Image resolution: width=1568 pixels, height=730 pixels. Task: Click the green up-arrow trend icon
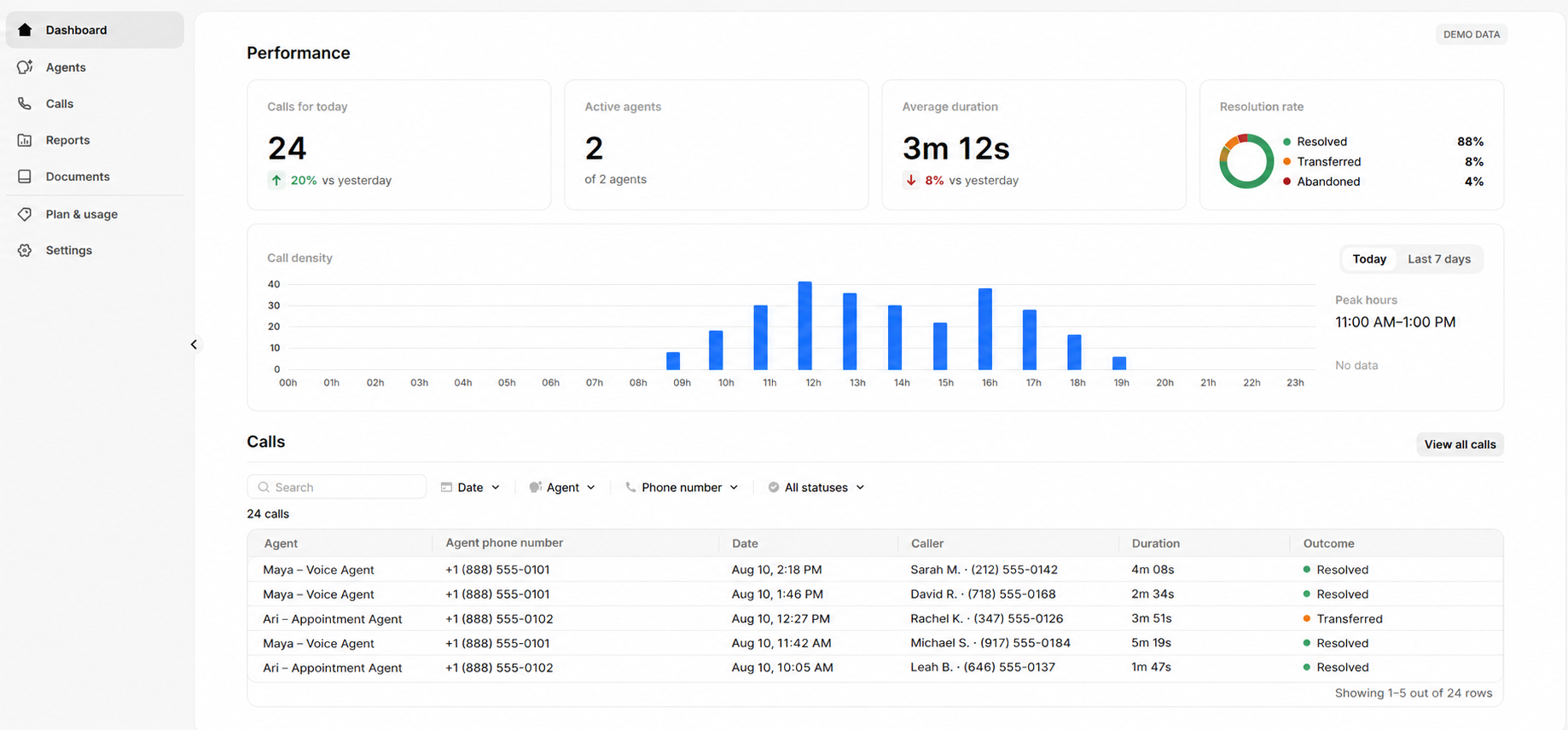(x=276, y=180)
